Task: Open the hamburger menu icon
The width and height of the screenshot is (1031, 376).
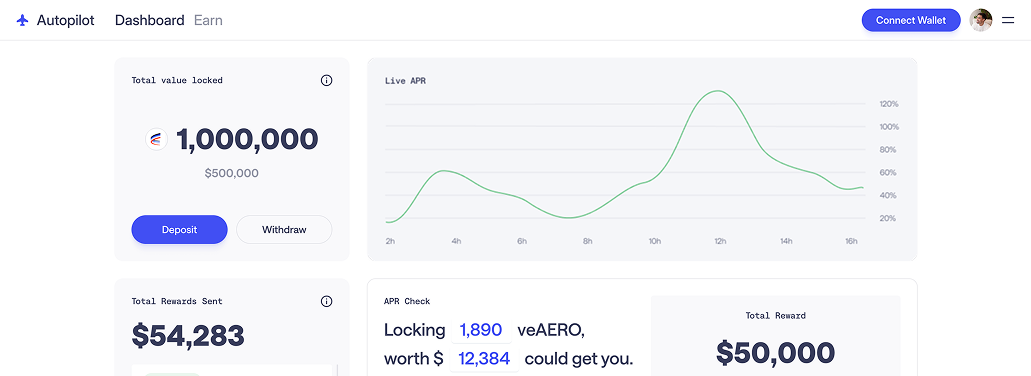Action: [x=1008, y=20]
